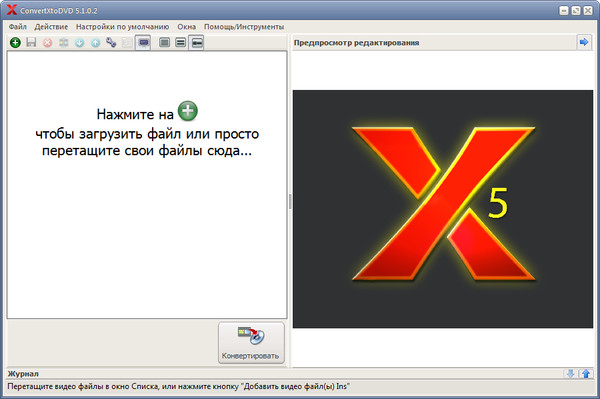Toggle the two-row layout view button
This screenshot has height=399, width=600.
point(180,42)
